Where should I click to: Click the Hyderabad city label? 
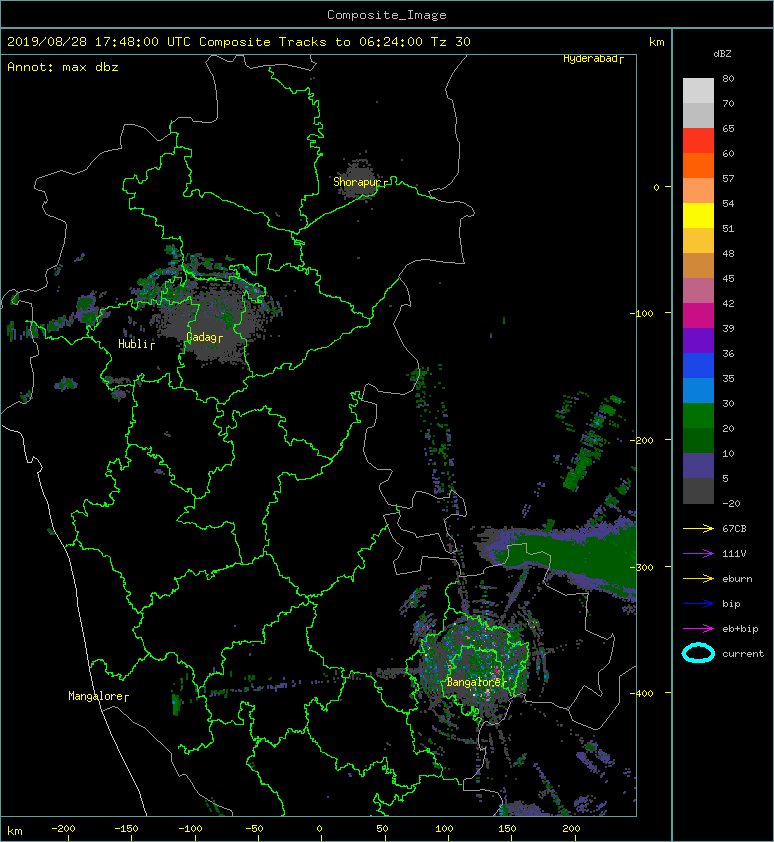pyautogui.click(x=593, y=59)
